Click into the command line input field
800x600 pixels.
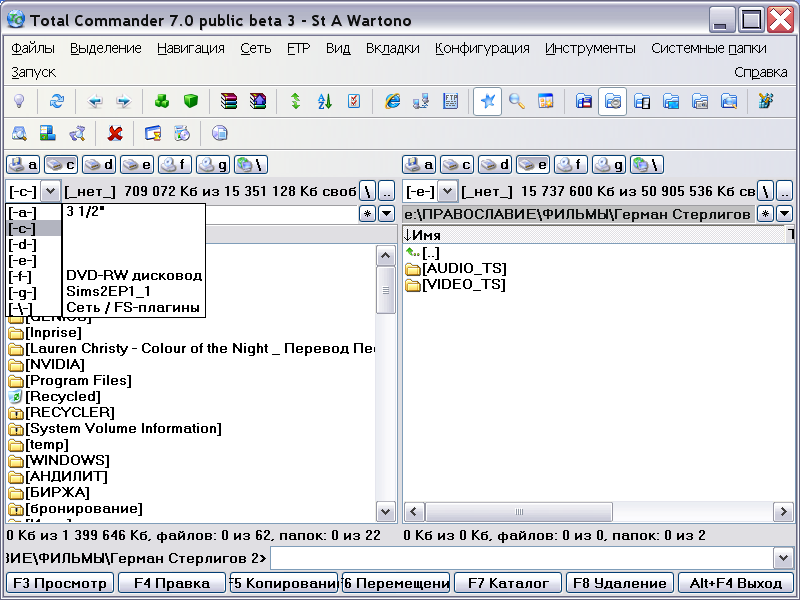[521, 558]
